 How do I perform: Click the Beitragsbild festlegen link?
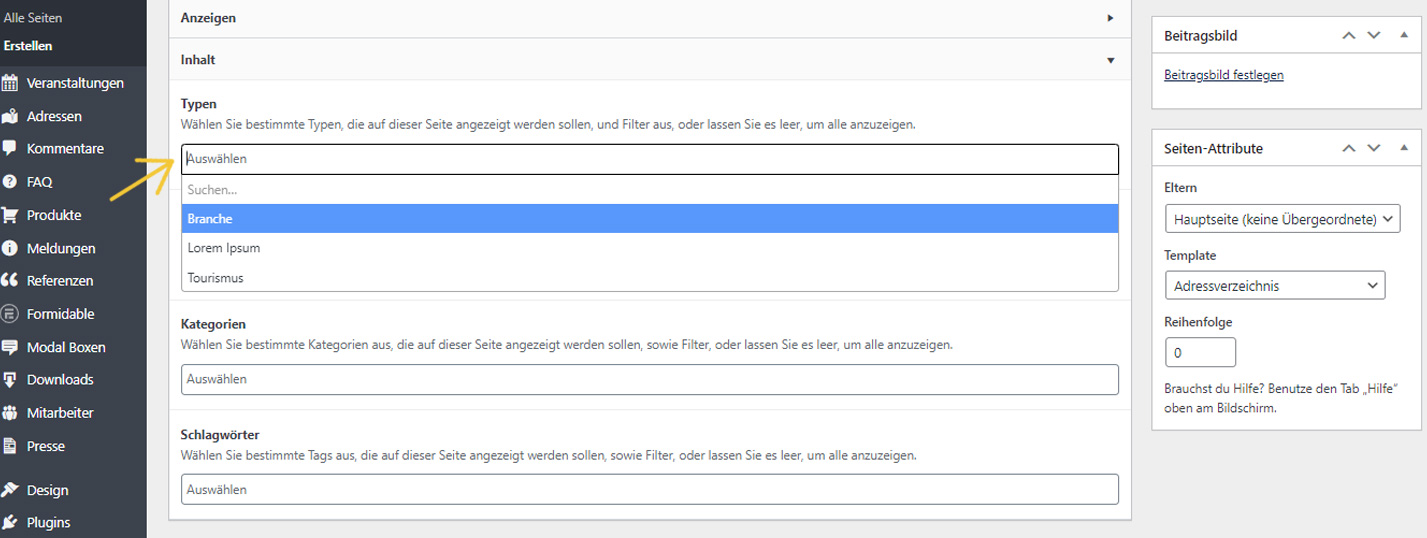coord(1223,75)
